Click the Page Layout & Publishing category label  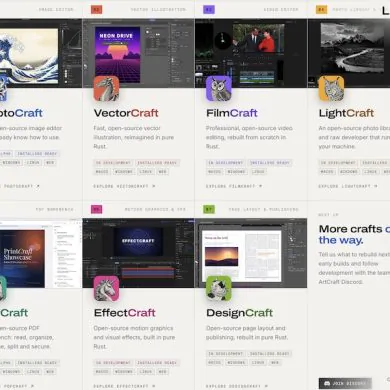click(x=264, y=209)
